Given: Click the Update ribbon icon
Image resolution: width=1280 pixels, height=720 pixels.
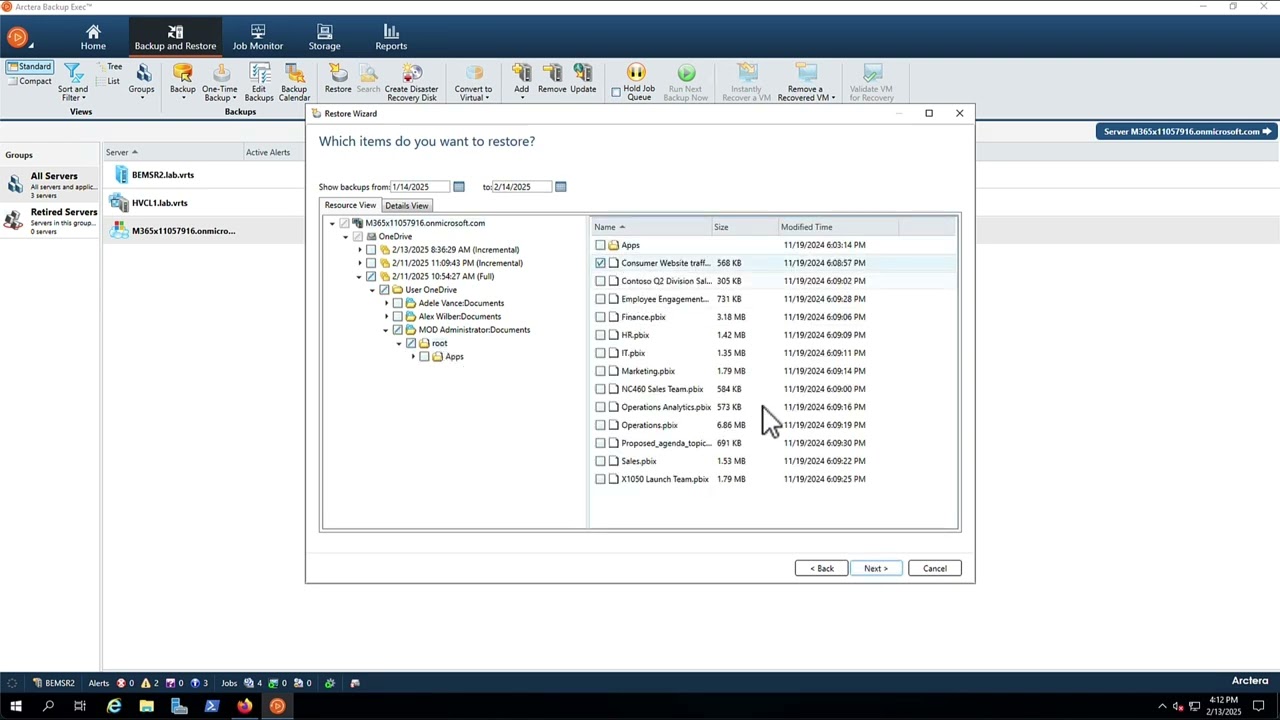Looking at the screenshot, I should pyautogui.click(x=583, y=80).
